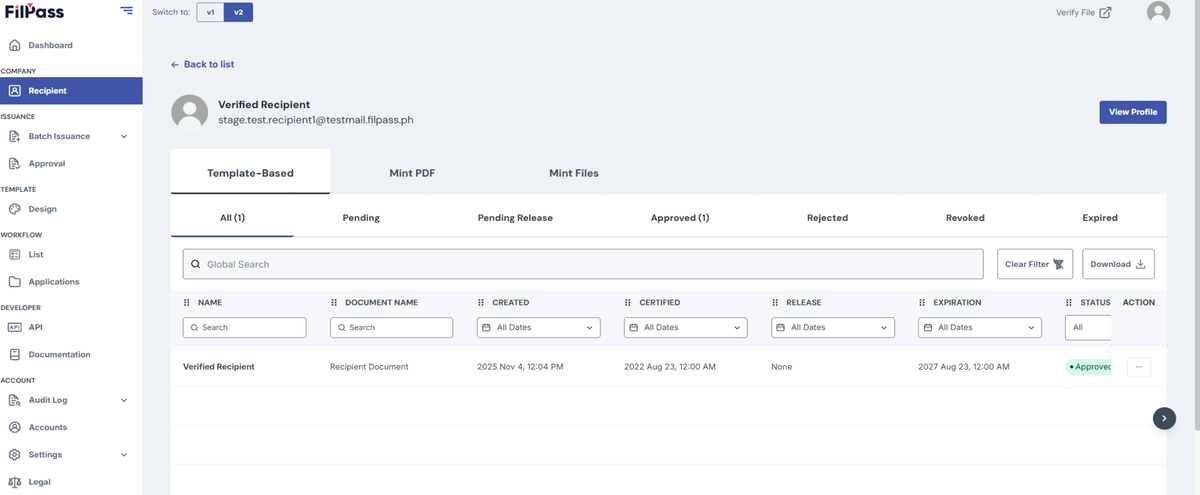Expand the Batch Issuance submenu
The width and height of the screenshot is (1200, 495).
pos(124,136)
